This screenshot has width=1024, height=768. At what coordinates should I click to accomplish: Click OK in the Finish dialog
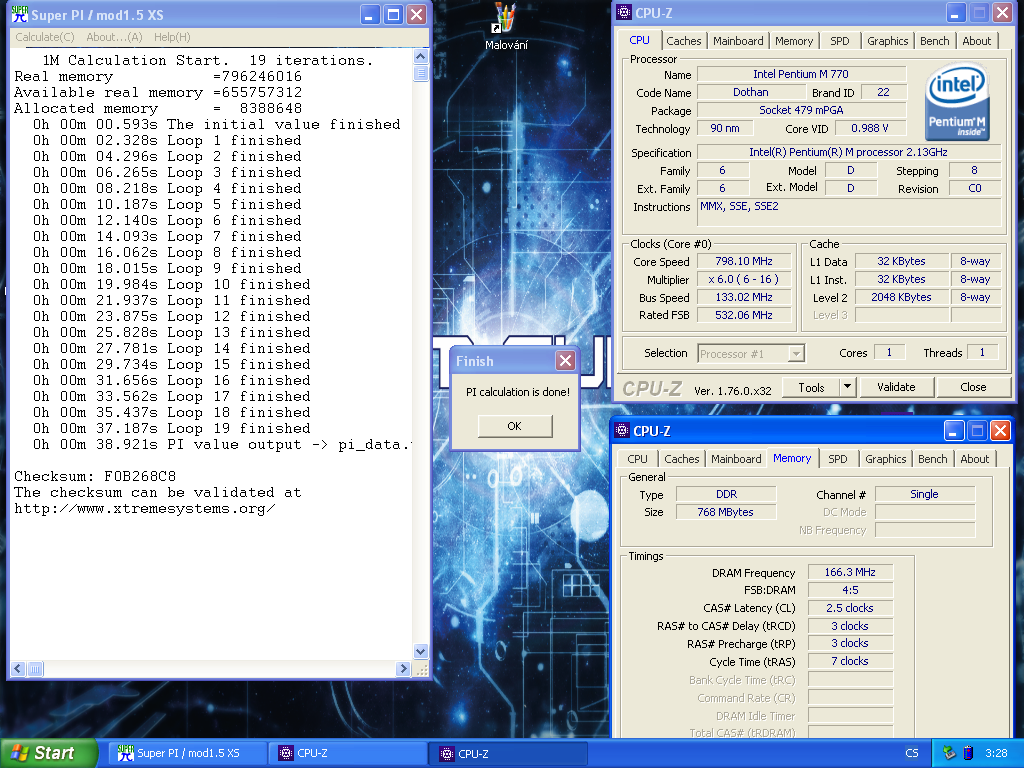tap(515, 426)
